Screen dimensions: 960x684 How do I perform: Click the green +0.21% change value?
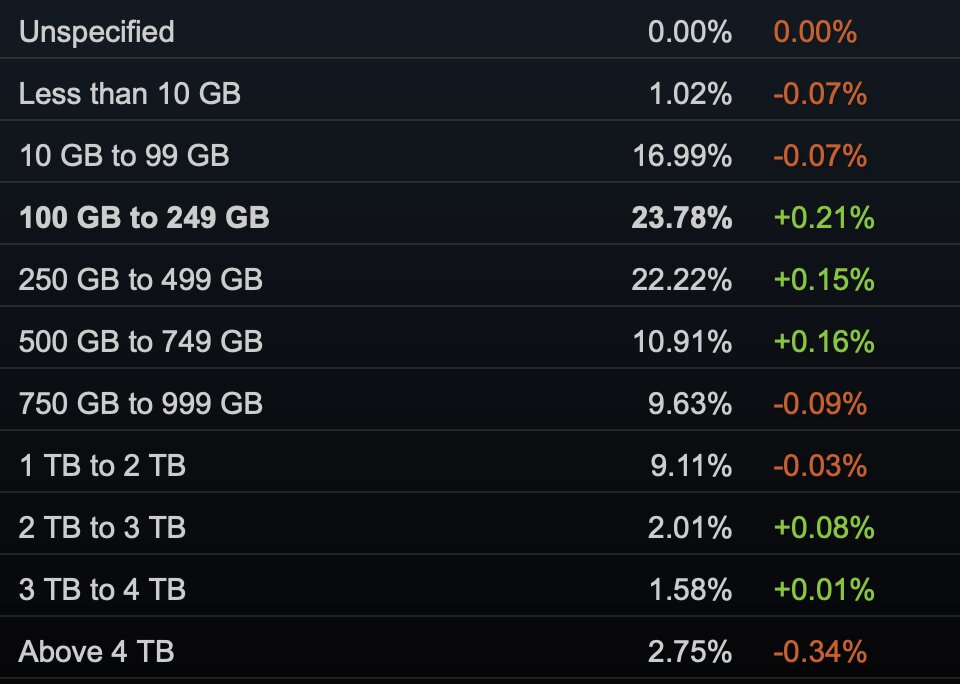pos(824,218)
